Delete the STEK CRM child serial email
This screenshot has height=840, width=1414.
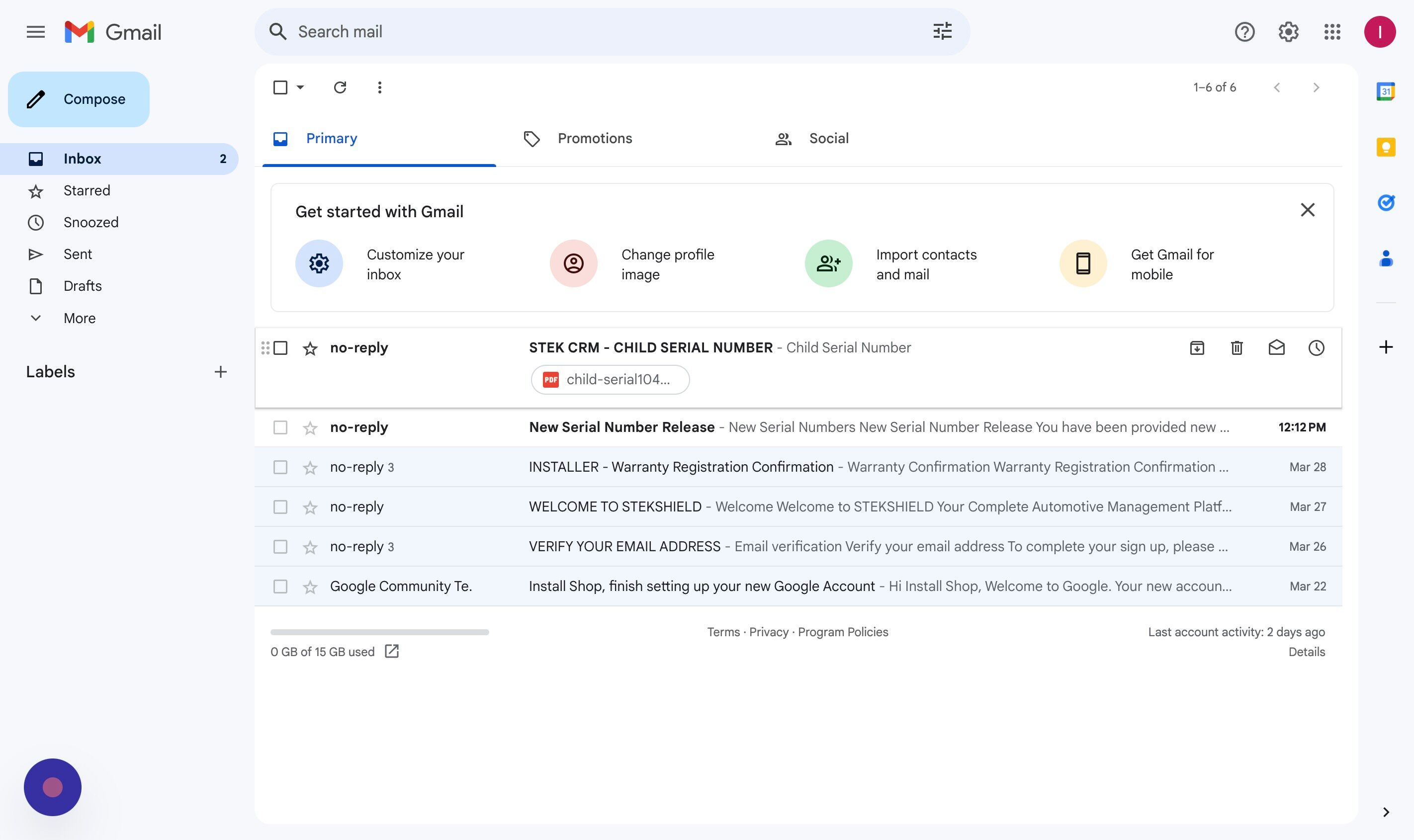pos(1237,347)
